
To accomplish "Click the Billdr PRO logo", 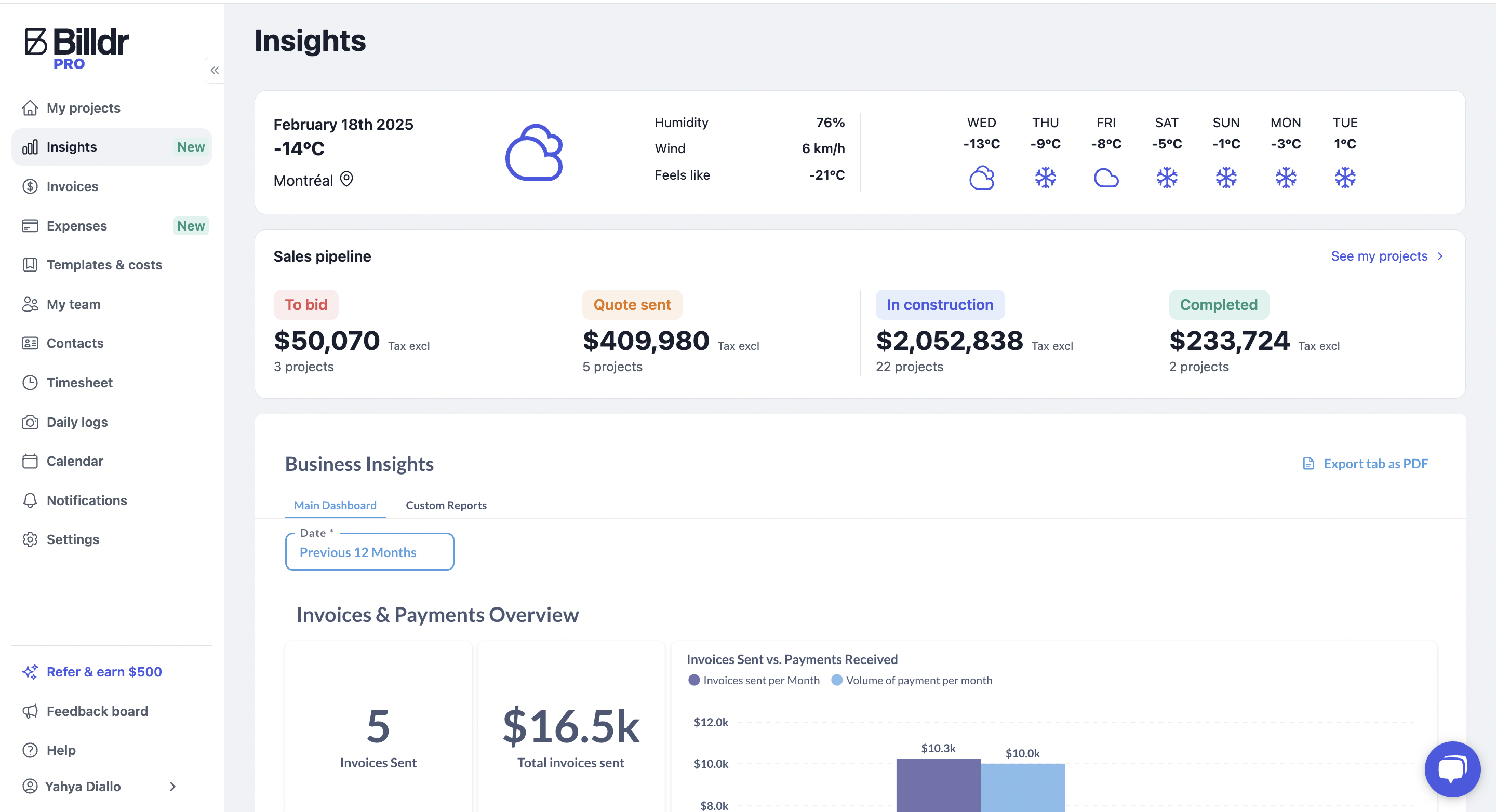I will 76,48.
